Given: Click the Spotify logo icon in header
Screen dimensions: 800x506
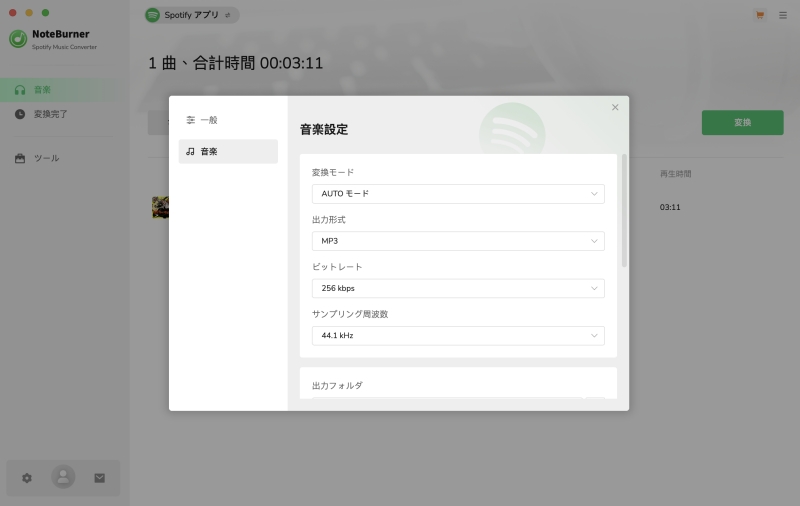Looking at the screenshot, I should coord(153,15).
